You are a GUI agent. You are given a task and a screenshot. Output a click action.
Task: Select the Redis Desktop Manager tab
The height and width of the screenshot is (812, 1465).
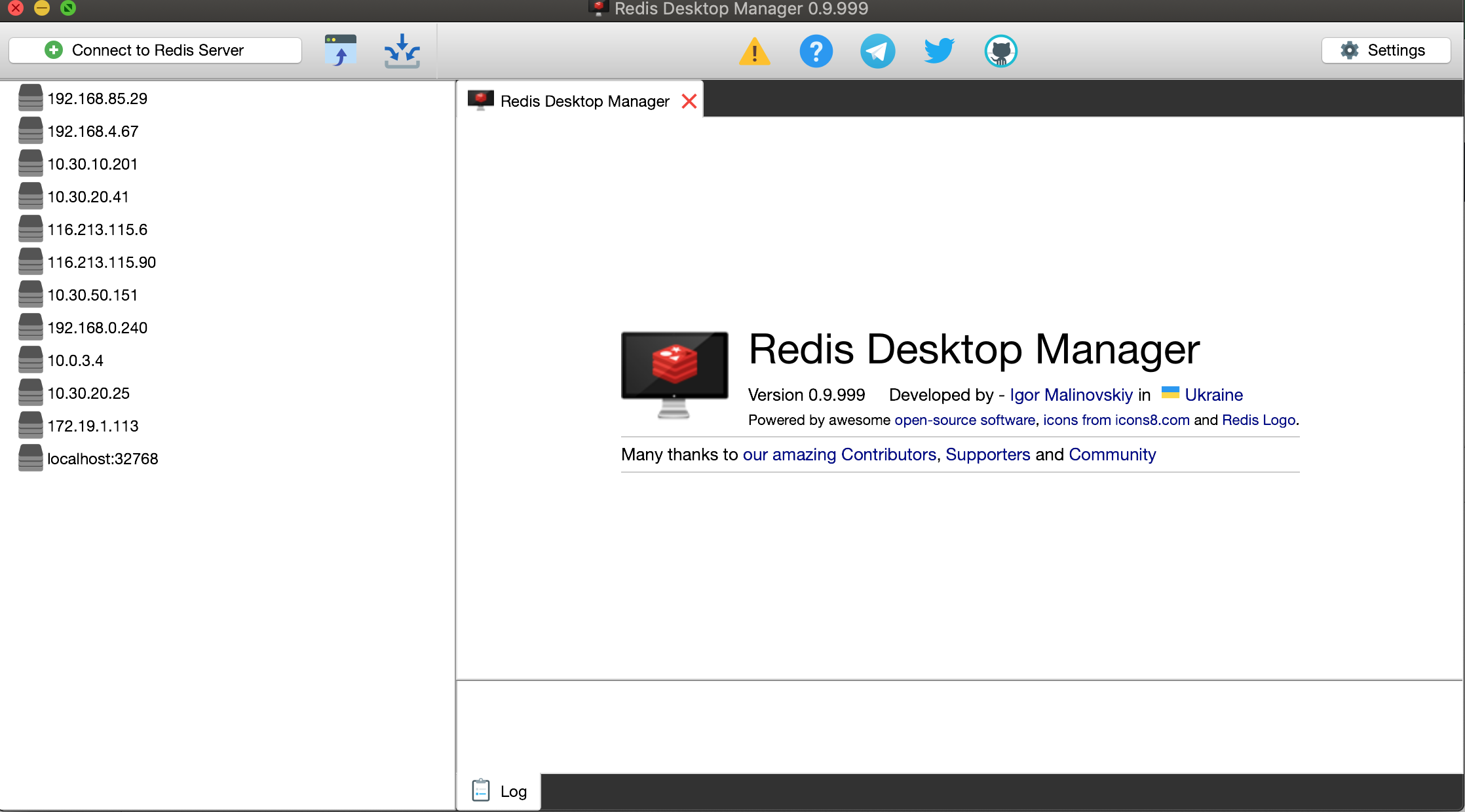pos(580,101)
